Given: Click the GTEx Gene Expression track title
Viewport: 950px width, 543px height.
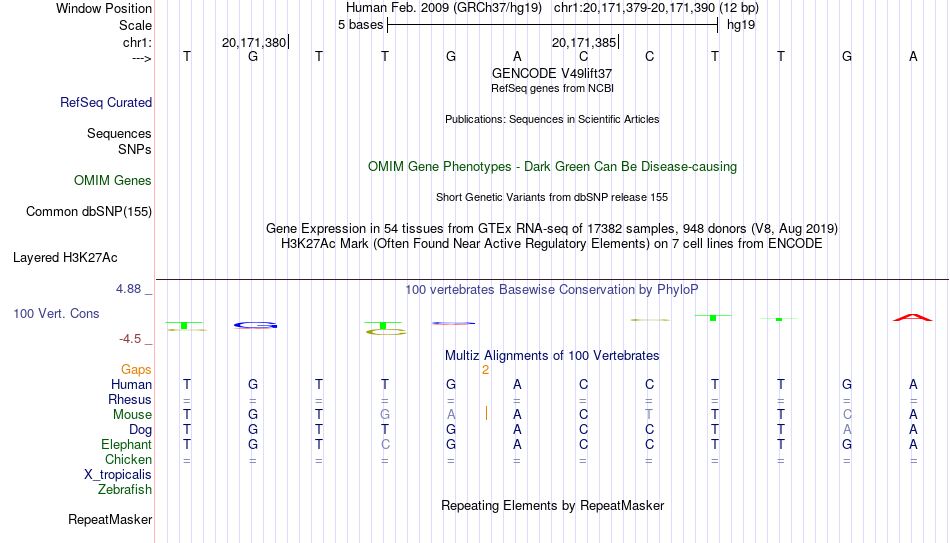Looking at the screenshot, I should [552, 228].
